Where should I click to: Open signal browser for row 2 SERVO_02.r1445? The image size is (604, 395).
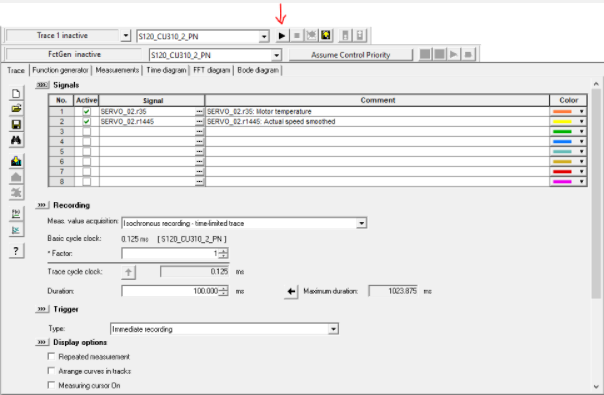click(x=199, y=121)
